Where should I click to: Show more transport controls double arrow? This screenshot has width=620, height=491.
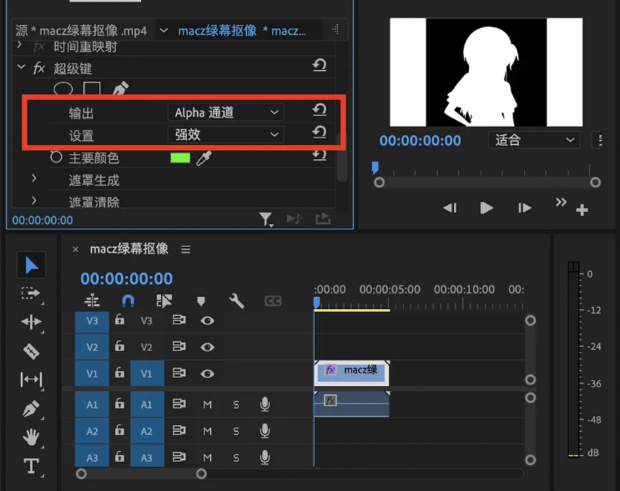[x=561, y=202]
